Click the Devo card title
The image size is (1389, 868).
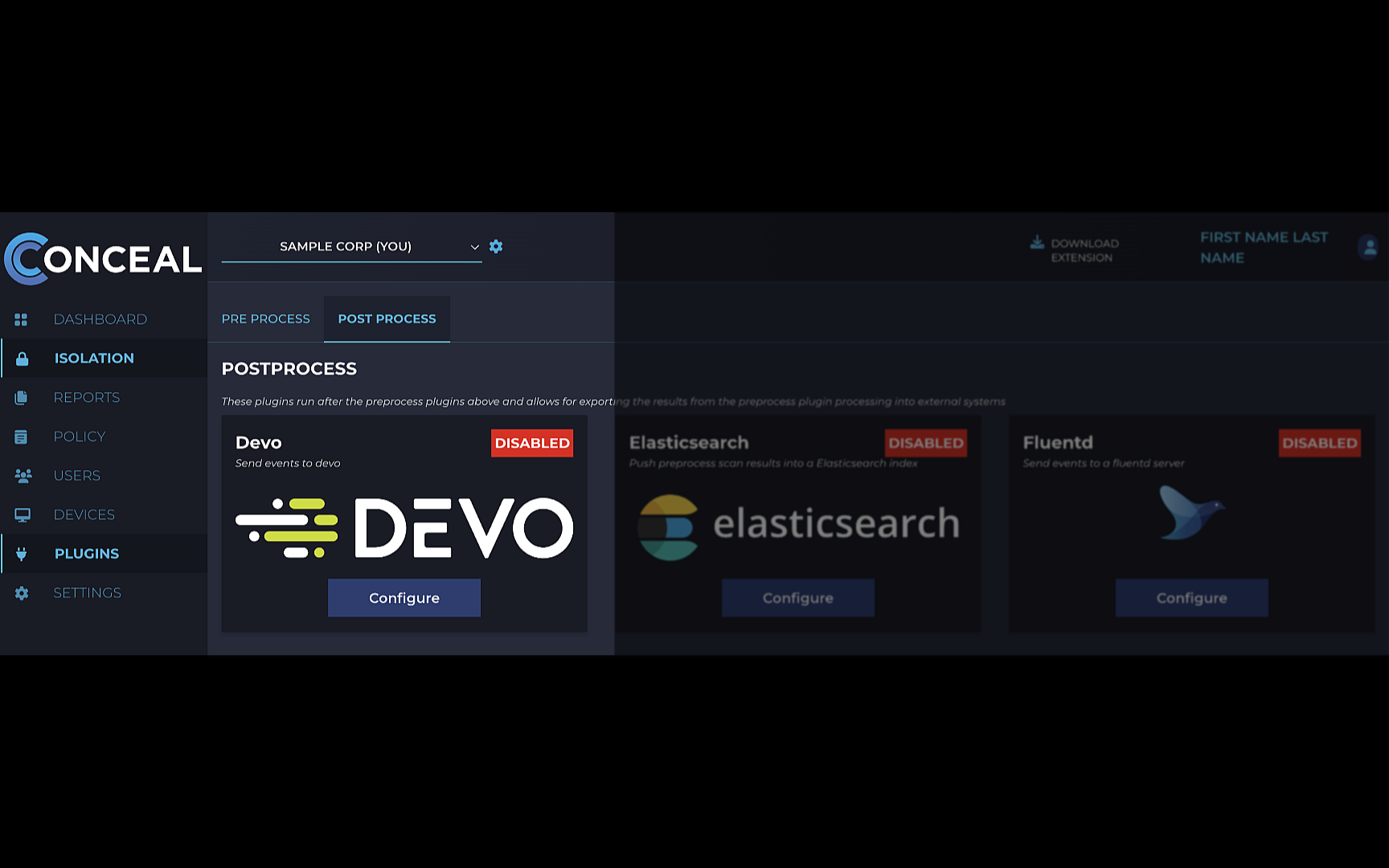point(259,443)
